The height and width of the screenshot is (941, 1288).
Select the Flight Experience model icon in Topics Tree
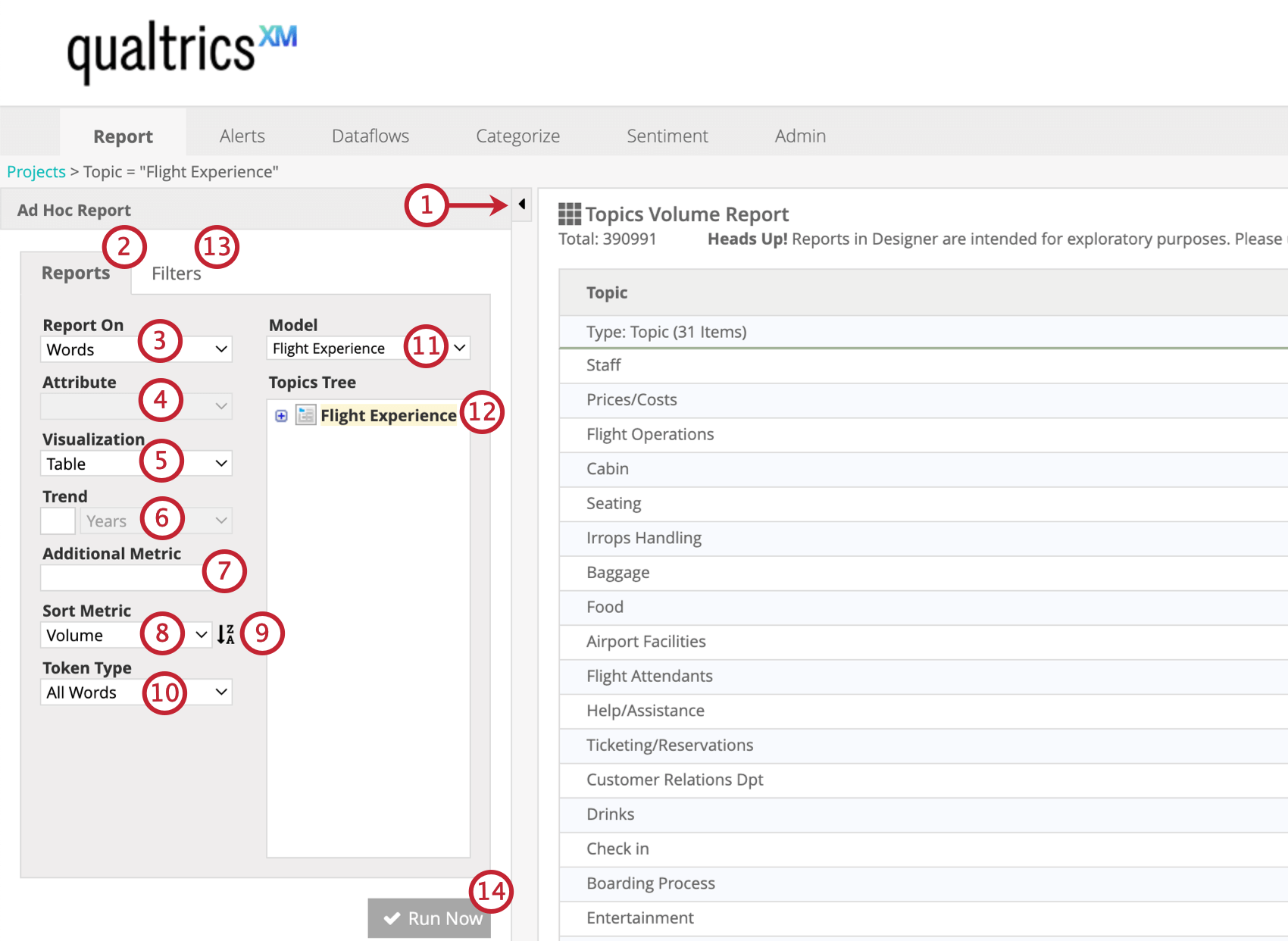[x=305, y=415]
